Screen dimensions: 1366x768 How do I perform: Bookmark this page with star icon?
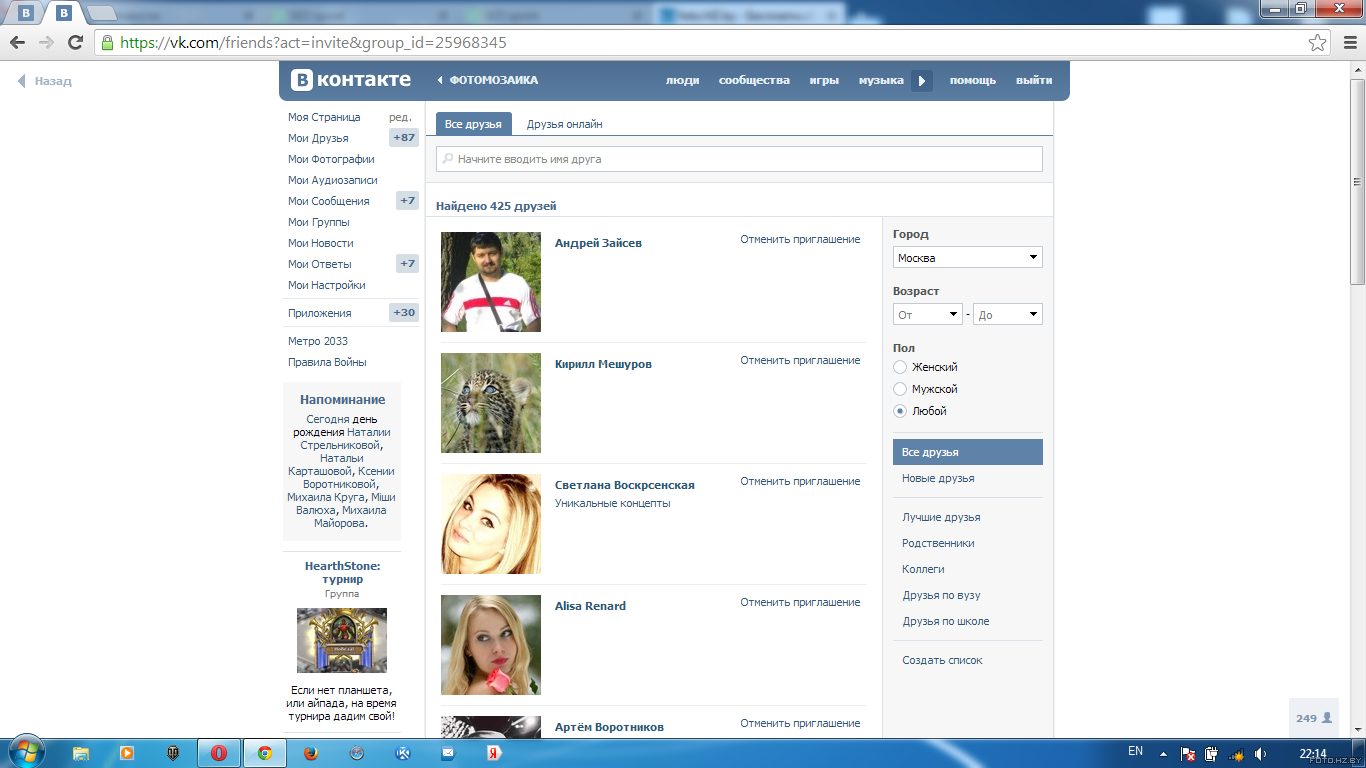[1318, 43]
